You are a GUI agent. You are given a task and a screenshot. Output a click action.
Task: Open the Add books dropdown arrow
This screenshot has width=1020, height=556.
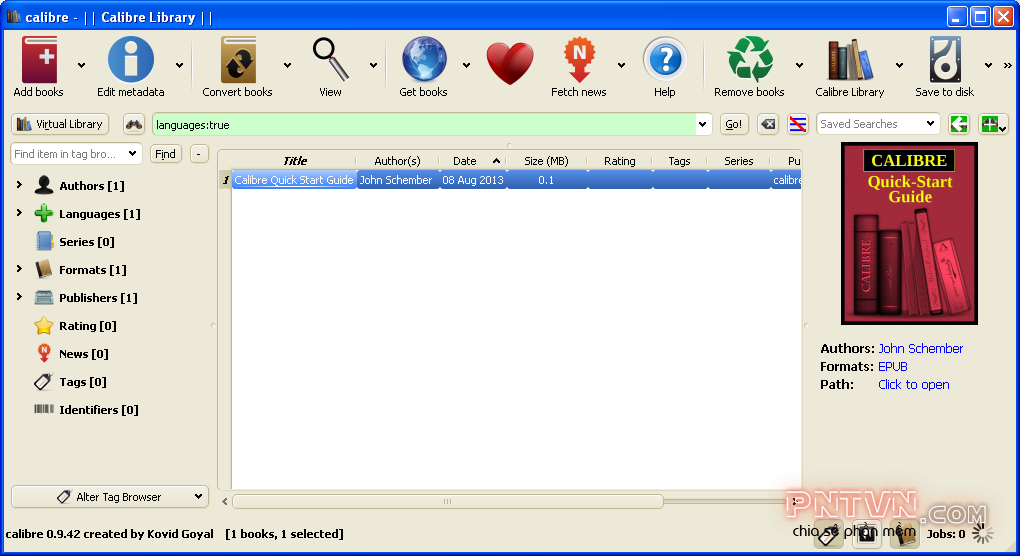point(81,65)
